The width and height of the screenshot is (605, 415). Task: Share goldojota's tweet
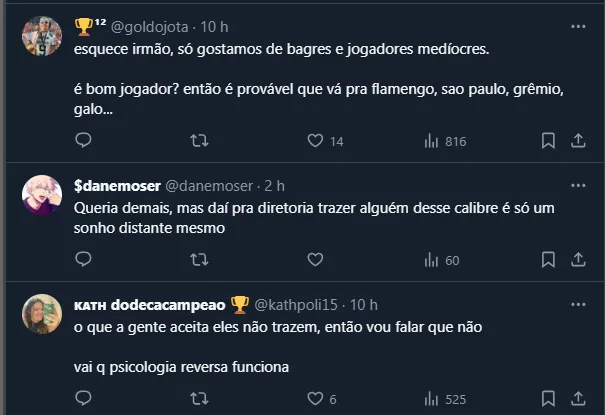coord(578,141)
